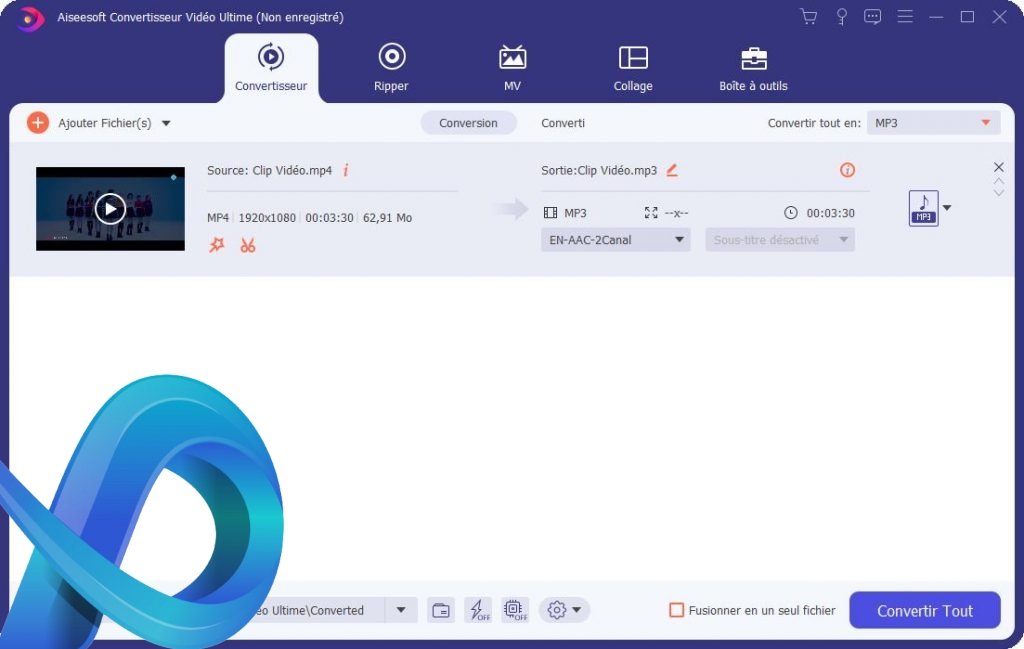Click the 62,91 Mo file size
This screenshot has width=1024, height=649.
click(387, 217)
